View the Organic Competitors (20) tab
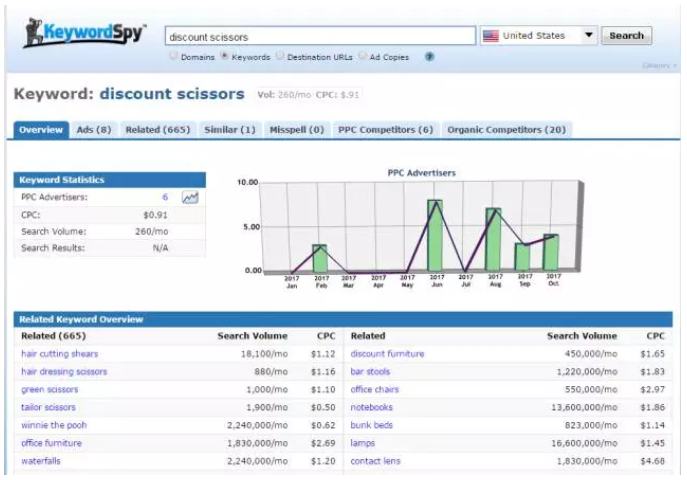Viewport: 687px width, 480px height. click(x=506, y=130)
